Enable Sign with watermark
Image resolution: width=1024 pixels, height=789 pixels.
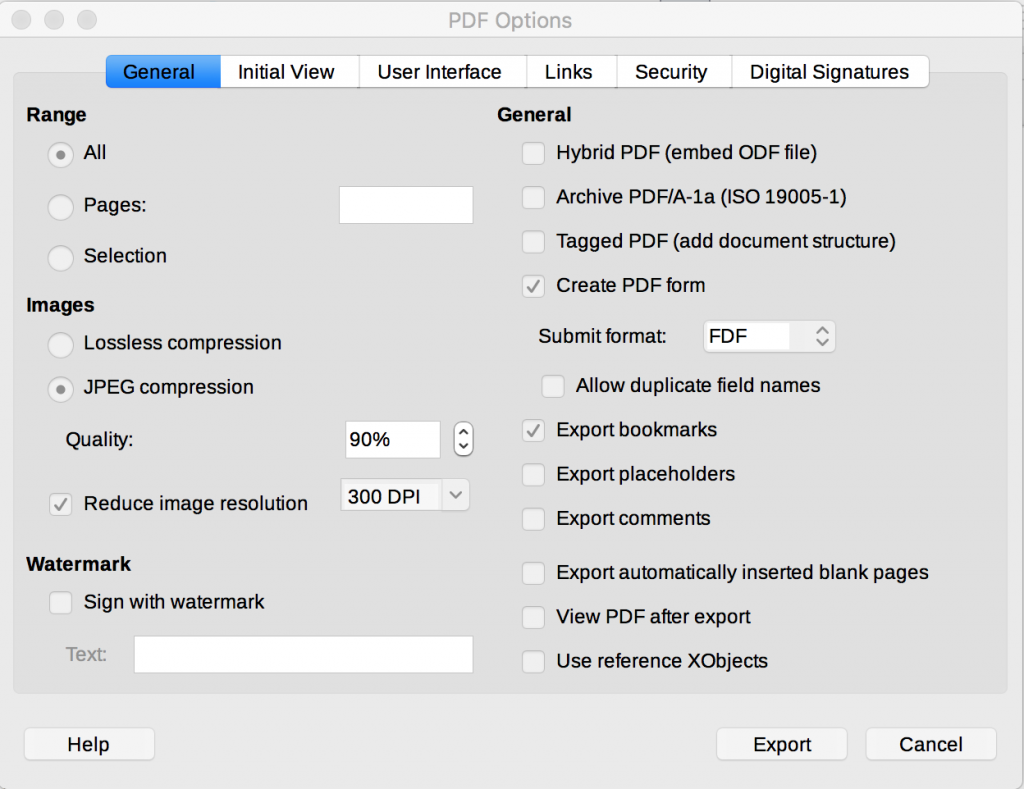pyautogui.click(x=60, y=602)
